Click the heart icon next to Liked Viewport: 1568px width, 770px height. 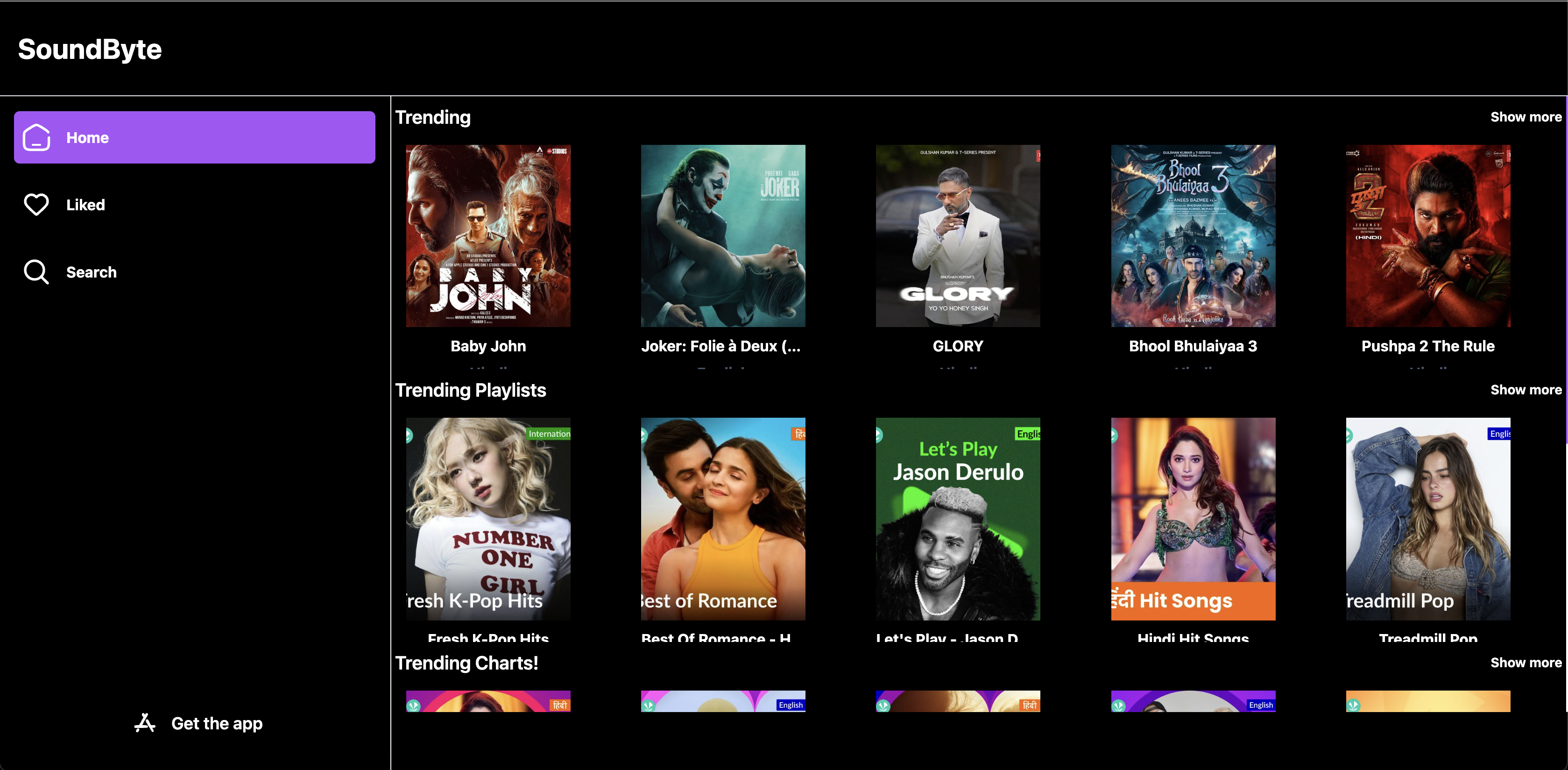pyautogui.click(x=36, y=205)
